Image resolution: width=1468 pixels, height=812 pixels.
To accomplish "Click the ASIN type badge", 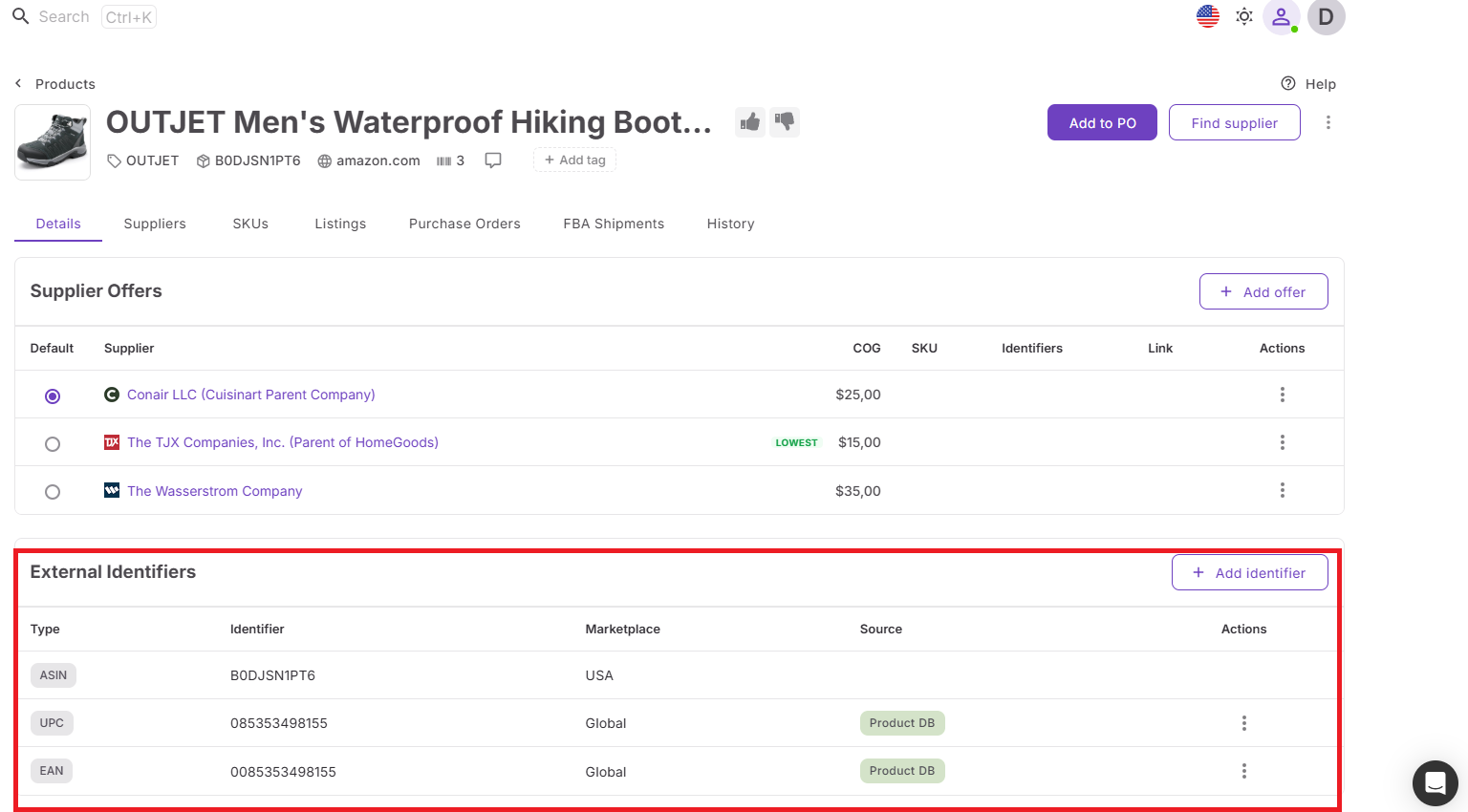I will tap(54, 675).
